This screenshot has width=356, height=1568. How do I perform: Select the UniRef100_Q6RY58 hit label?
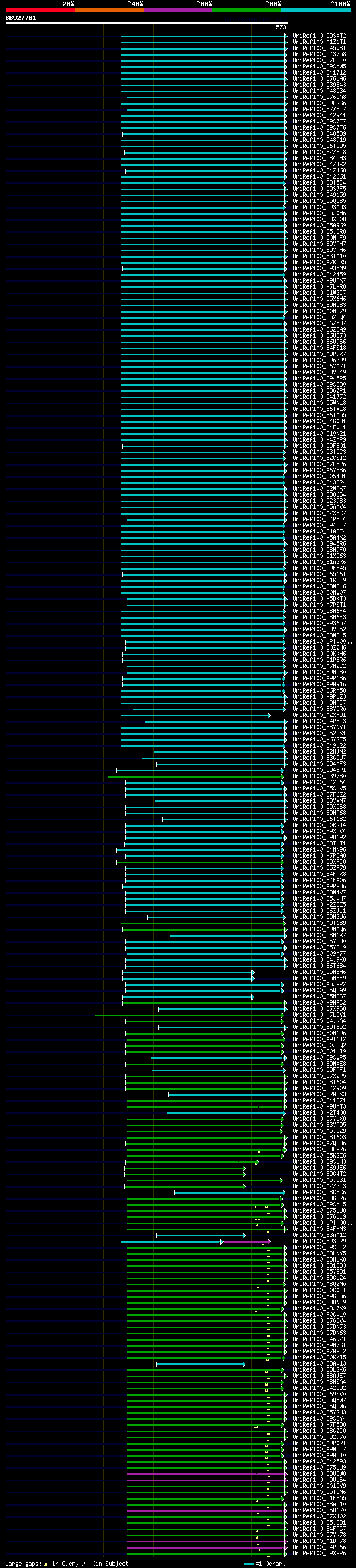[x=319, y=690]
